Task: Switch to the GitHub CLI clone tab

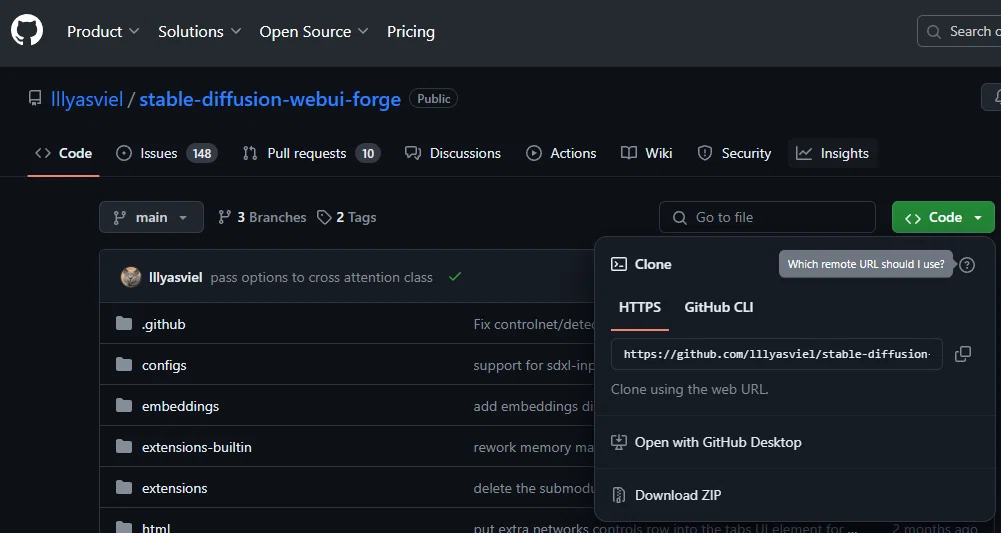Action: (719, 307)
